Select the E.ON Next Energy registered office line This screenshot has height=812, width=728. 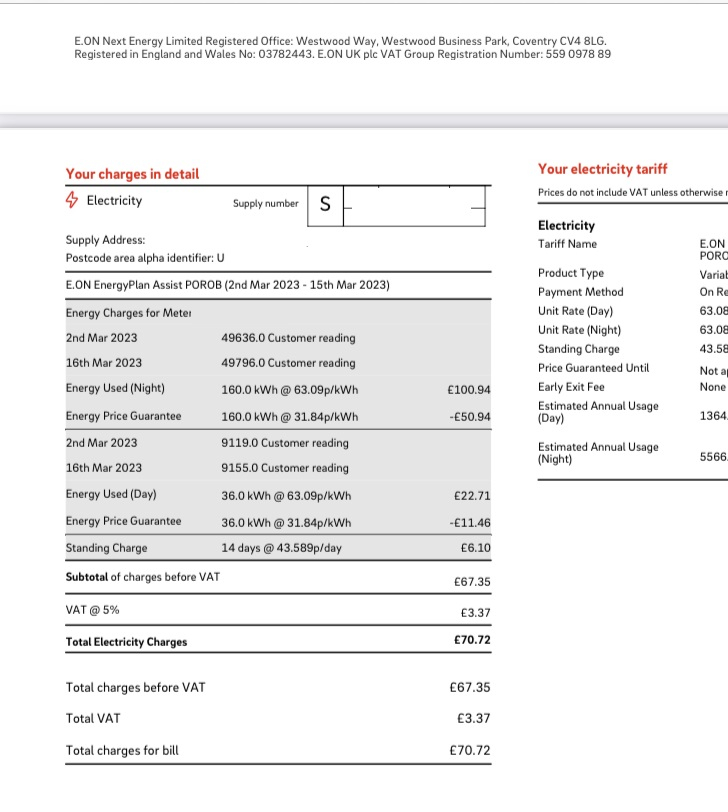point(340,41)
